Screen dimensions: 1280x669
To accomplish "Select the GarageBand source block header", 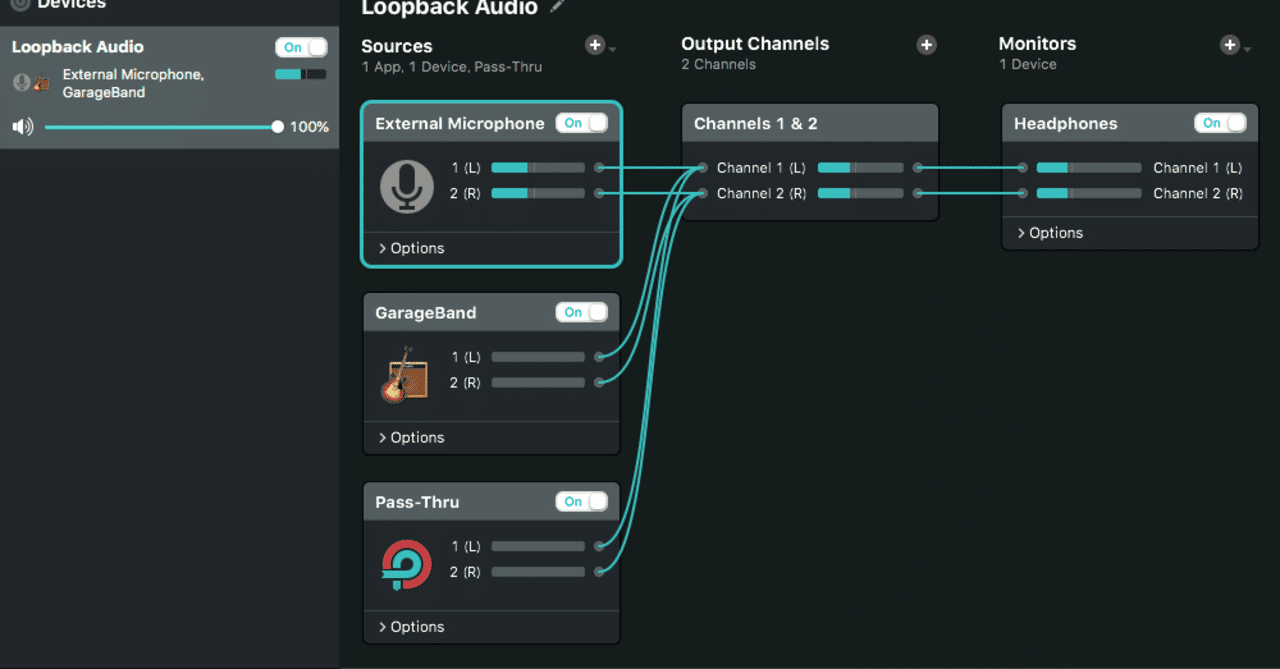I will pos(491,313).
